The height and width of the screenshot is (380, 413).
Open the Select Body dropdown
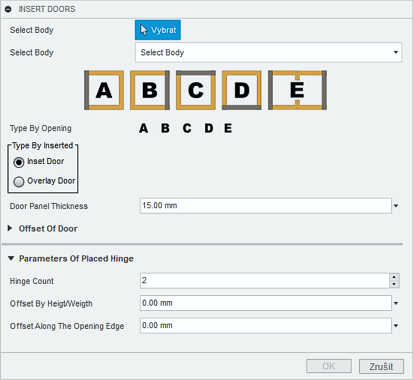[x=268, y=52]
